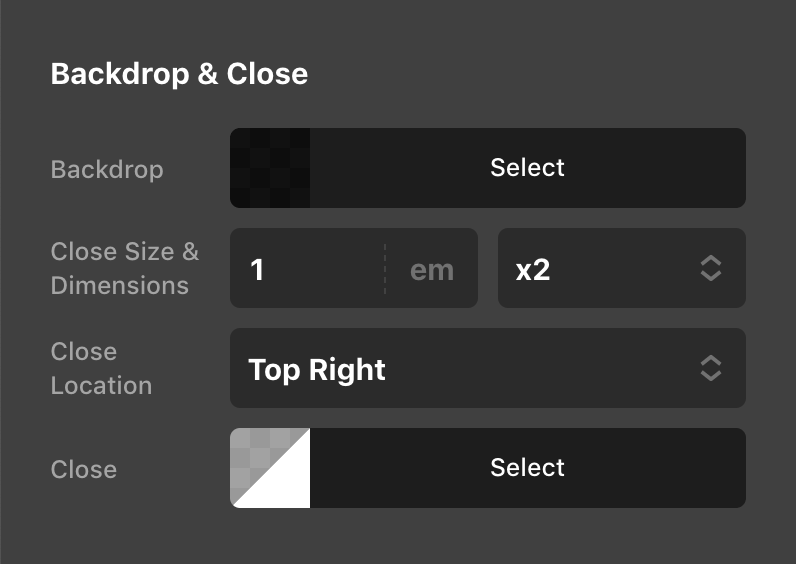Click the number 1 in Close Size
Screen dimensions: 796x564
pos(257,269)
